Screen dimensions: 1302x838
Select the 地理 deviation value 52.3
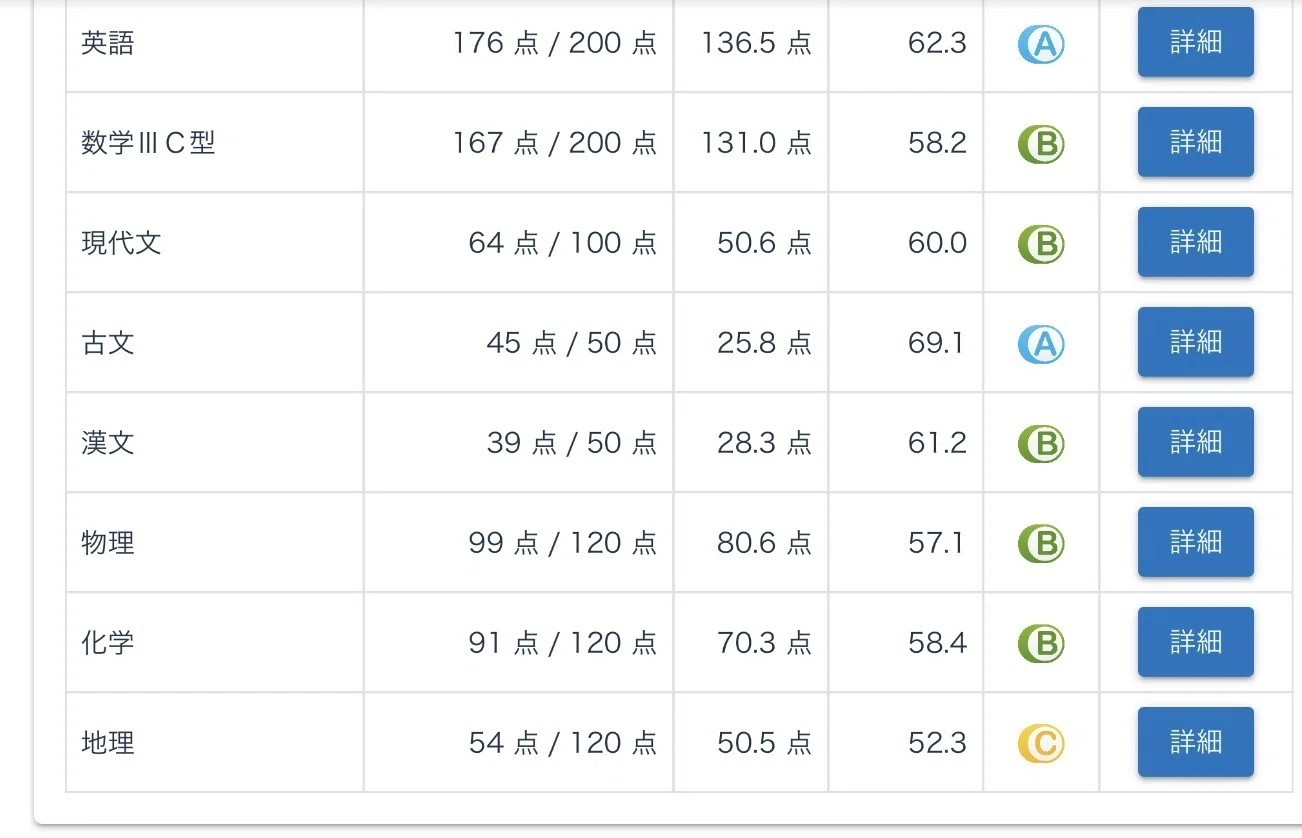tap(937, 744)
